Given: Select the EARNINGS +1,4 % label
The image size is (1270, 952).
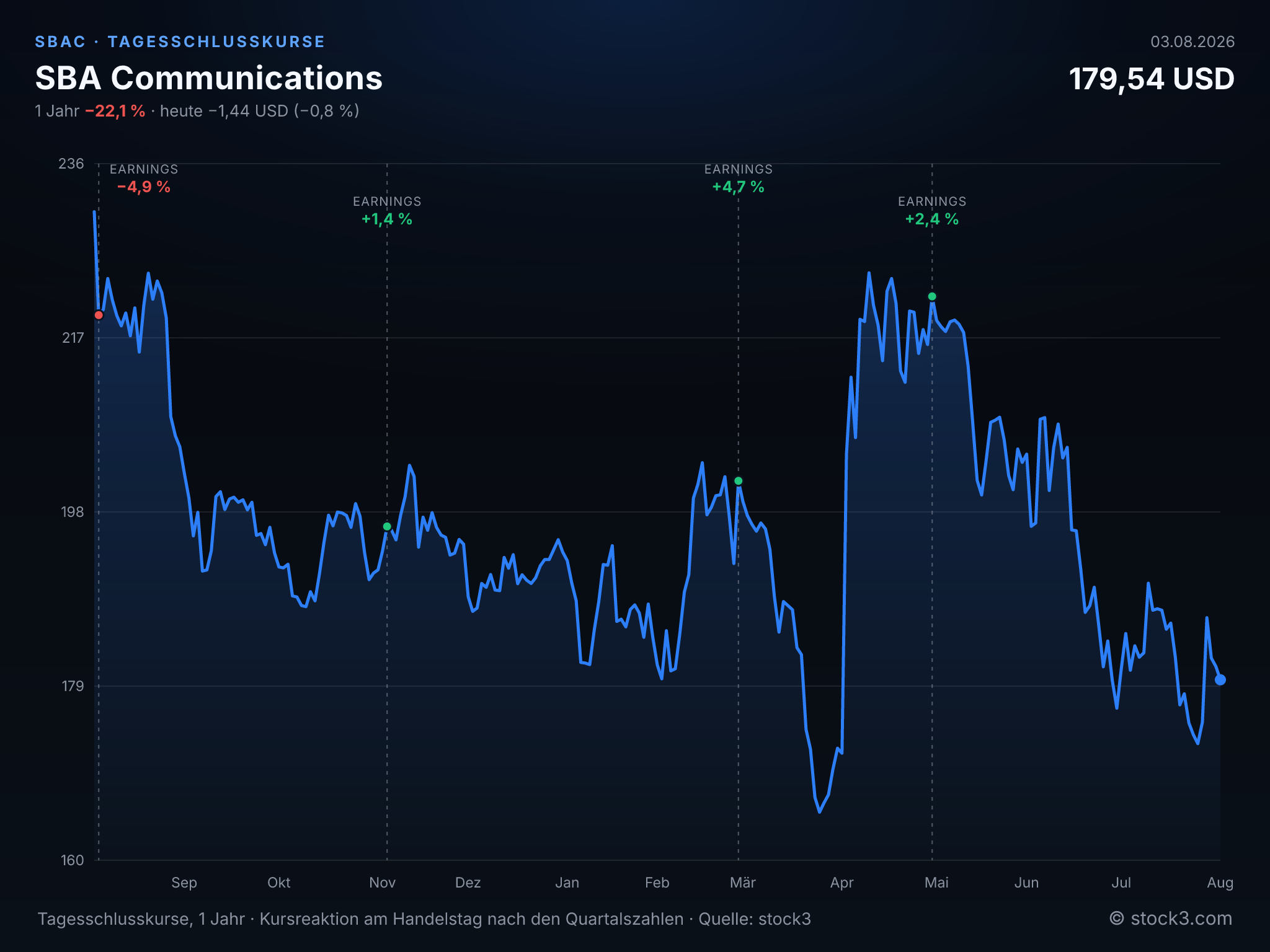Looking at the screenshot, I should click(x=387, y=211).
